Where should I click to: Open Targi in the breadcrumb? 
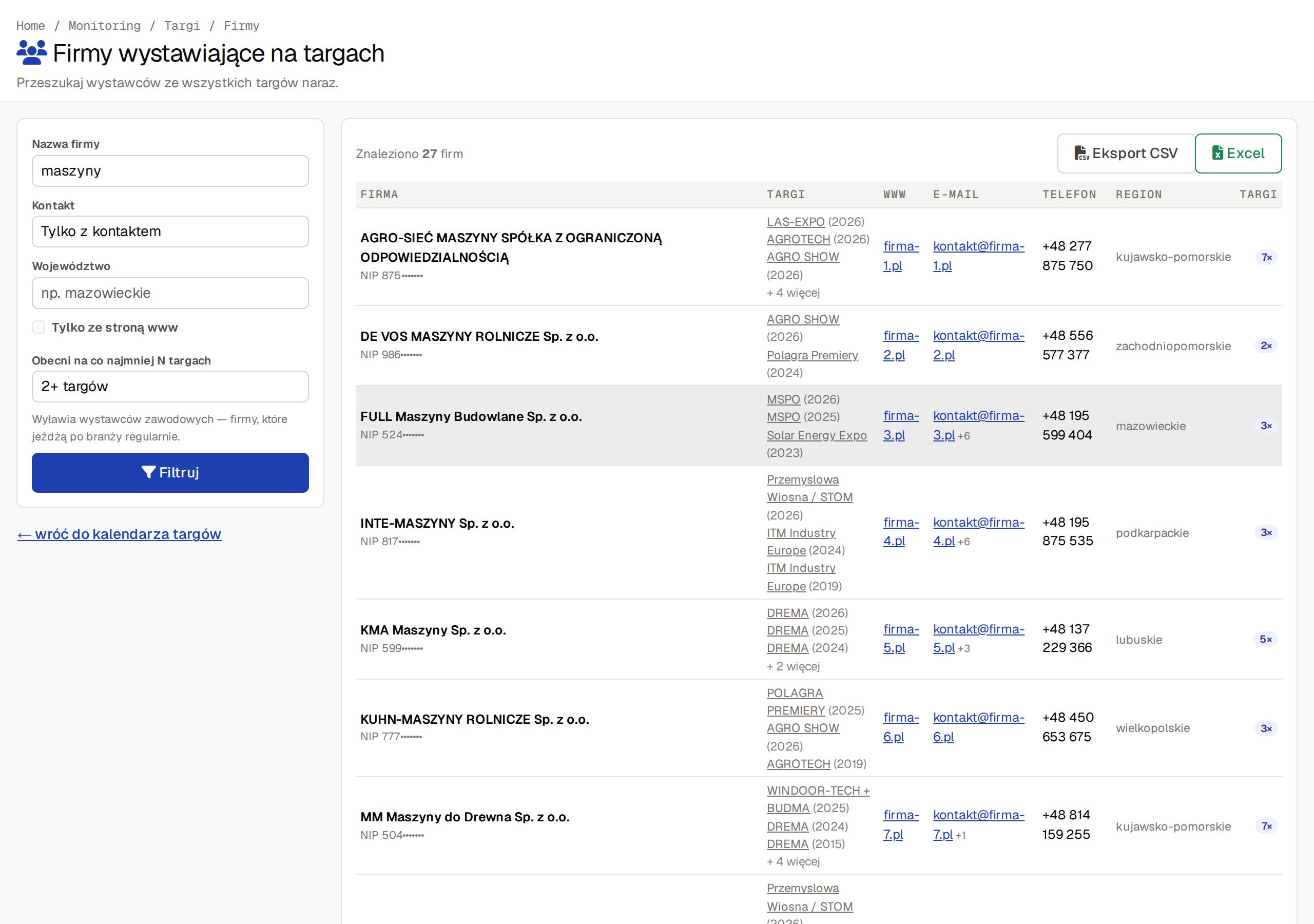click(x=182, y=26)
